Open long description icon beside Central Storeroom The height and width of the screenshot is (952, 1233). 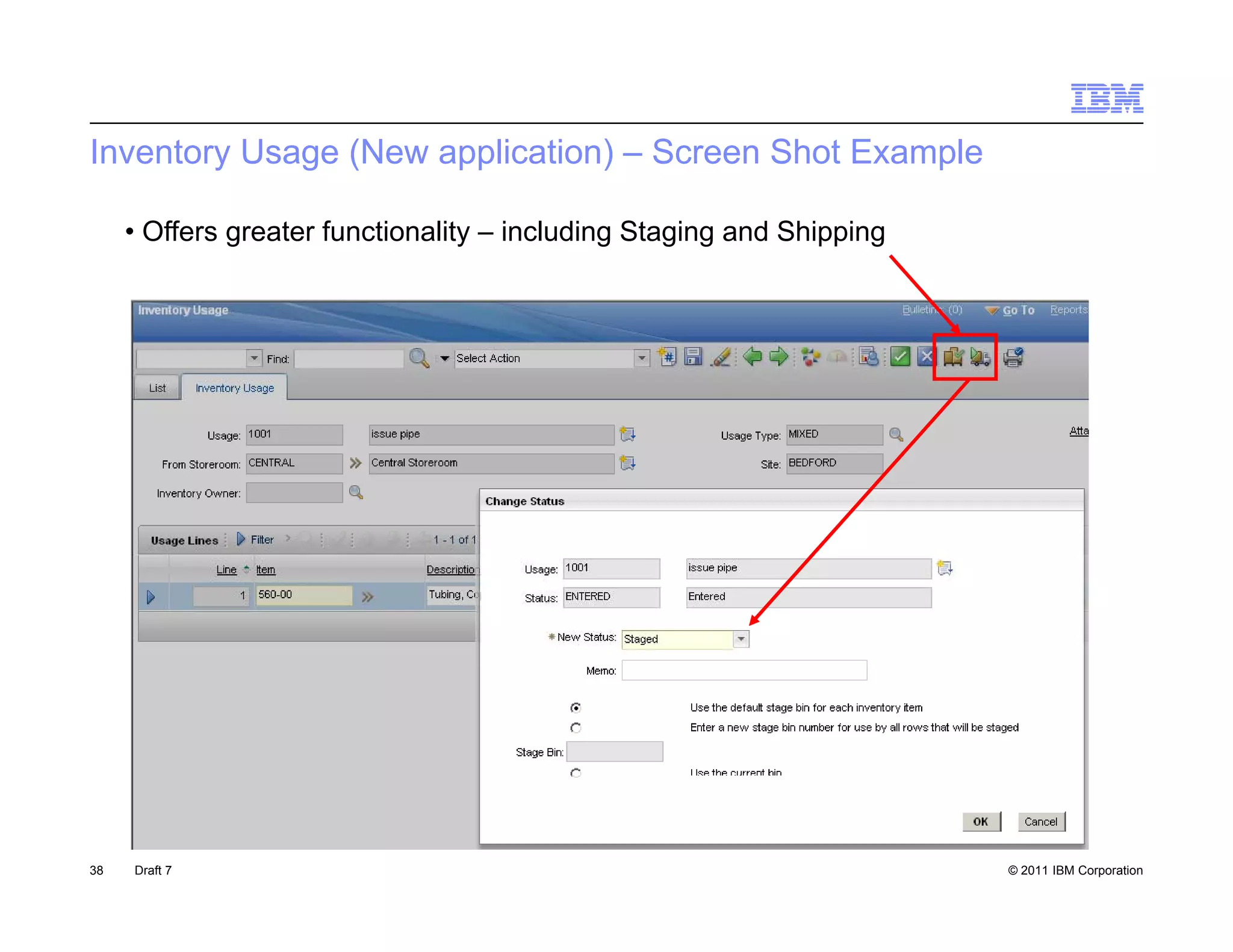628,463
